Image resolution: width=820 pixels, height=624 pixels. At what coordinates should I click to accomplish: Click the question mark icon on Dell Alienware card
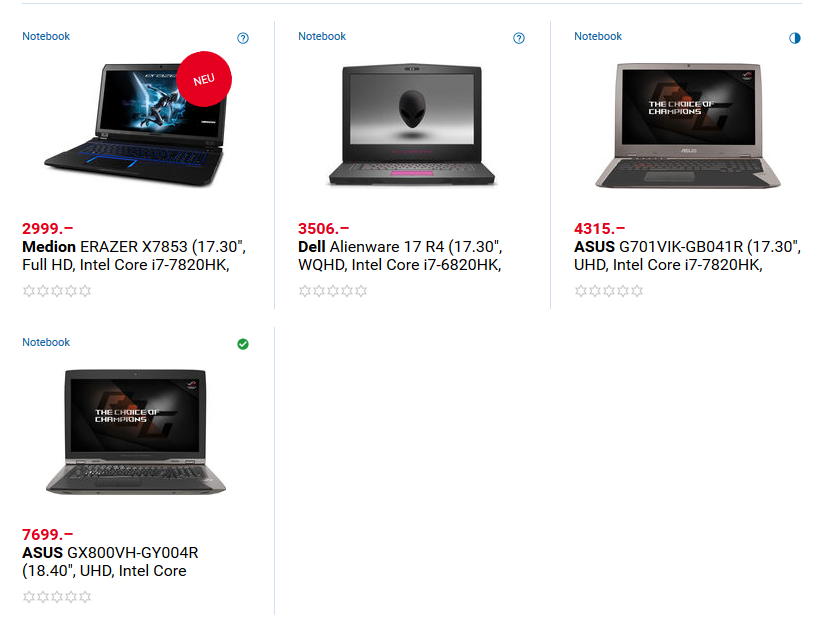(519, 38)
